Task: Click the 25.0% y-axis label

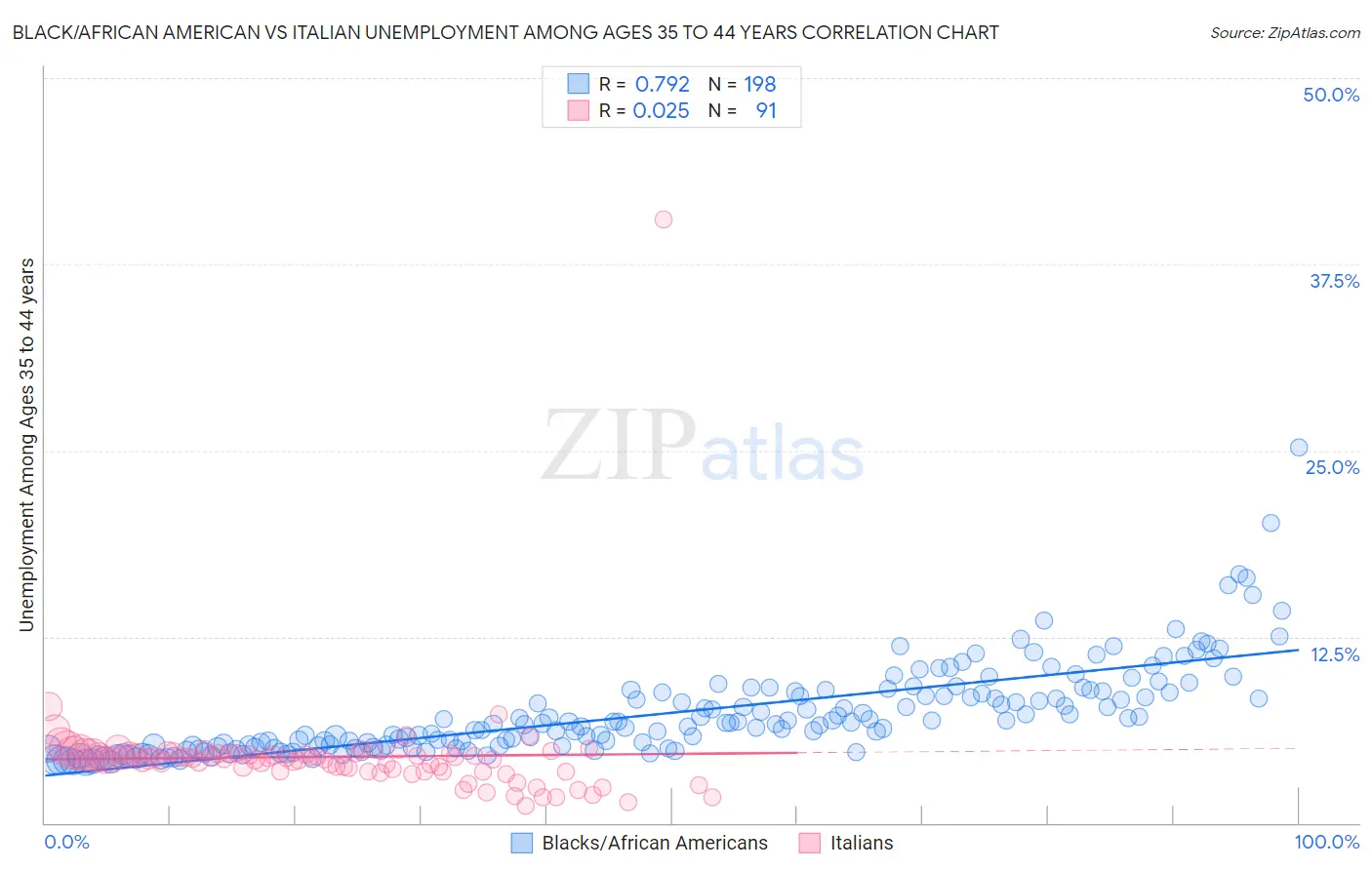Action: [1332, 467]
